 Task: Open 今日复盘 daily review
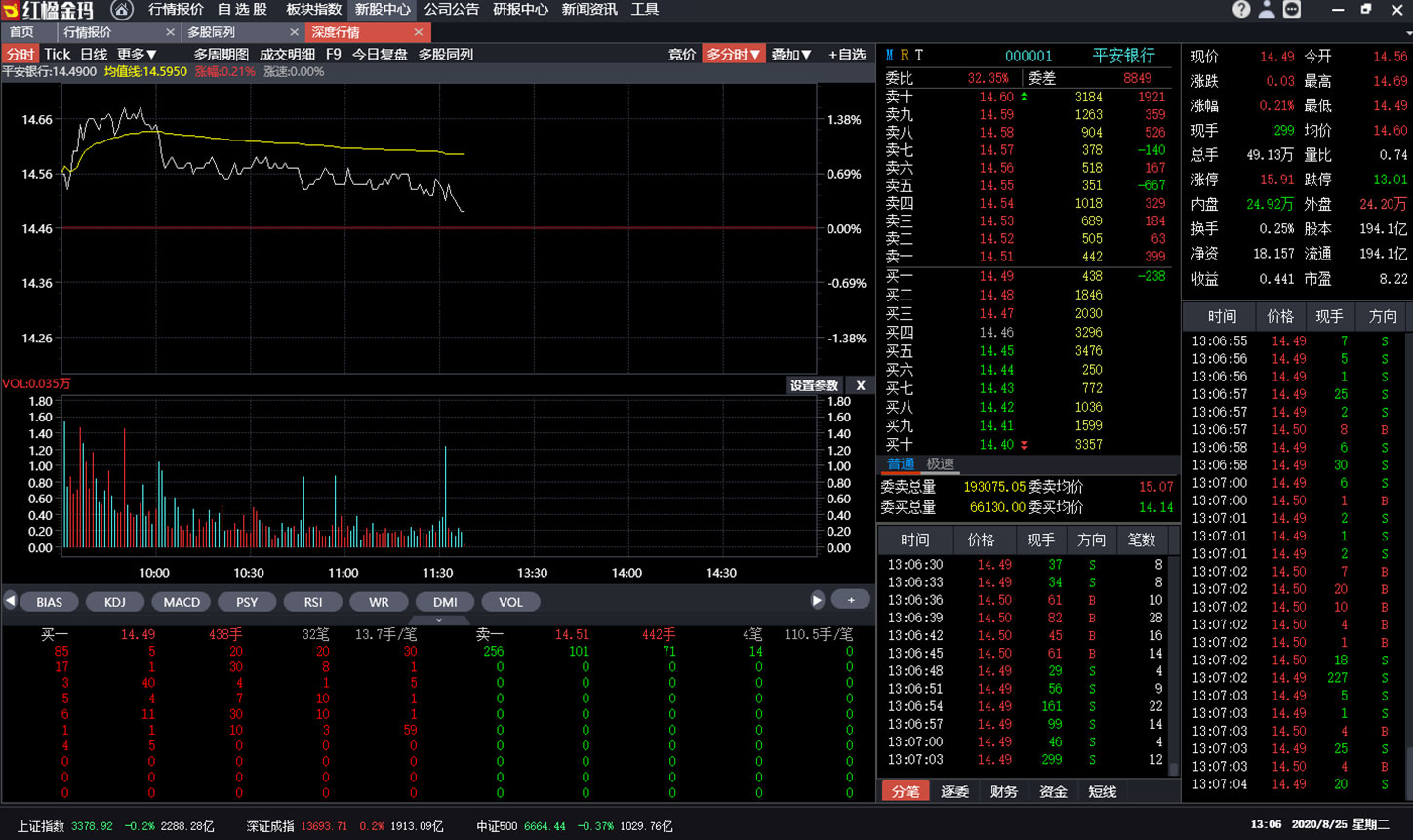(x=380, y=55)
